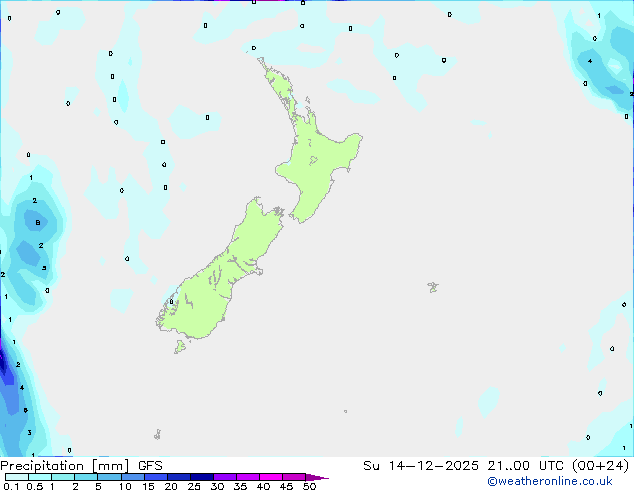Screen dimensions: 634x490
Task: Click the 5–10 mm legend swatch
Action: pos(109,477)
